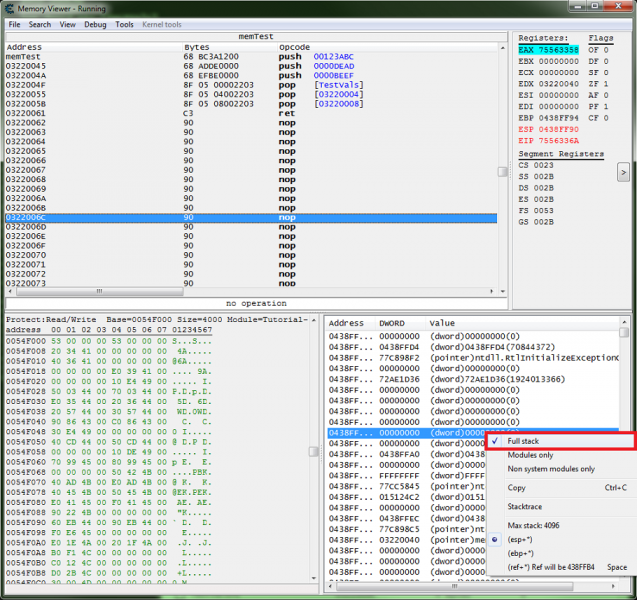Click the Cheat Engine icon in title bar
Image resolution: width=637 pixels, height=600 pixels.
click(x=9, y=7)
